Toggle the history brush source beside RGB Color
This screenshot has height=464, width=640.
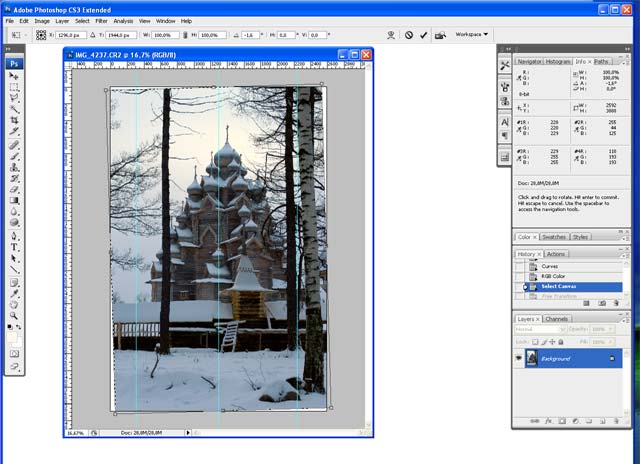519,277
